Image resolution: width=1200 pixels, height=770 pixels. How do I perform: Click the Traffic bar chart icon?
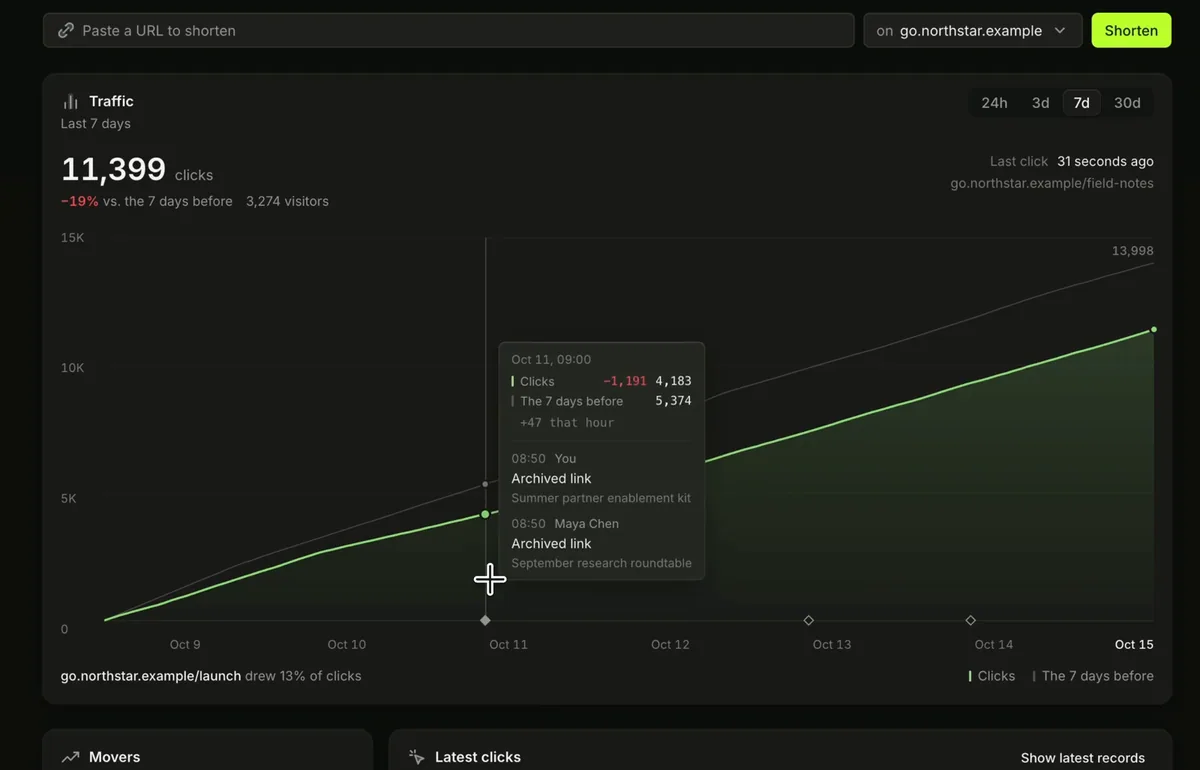point(71,101)
